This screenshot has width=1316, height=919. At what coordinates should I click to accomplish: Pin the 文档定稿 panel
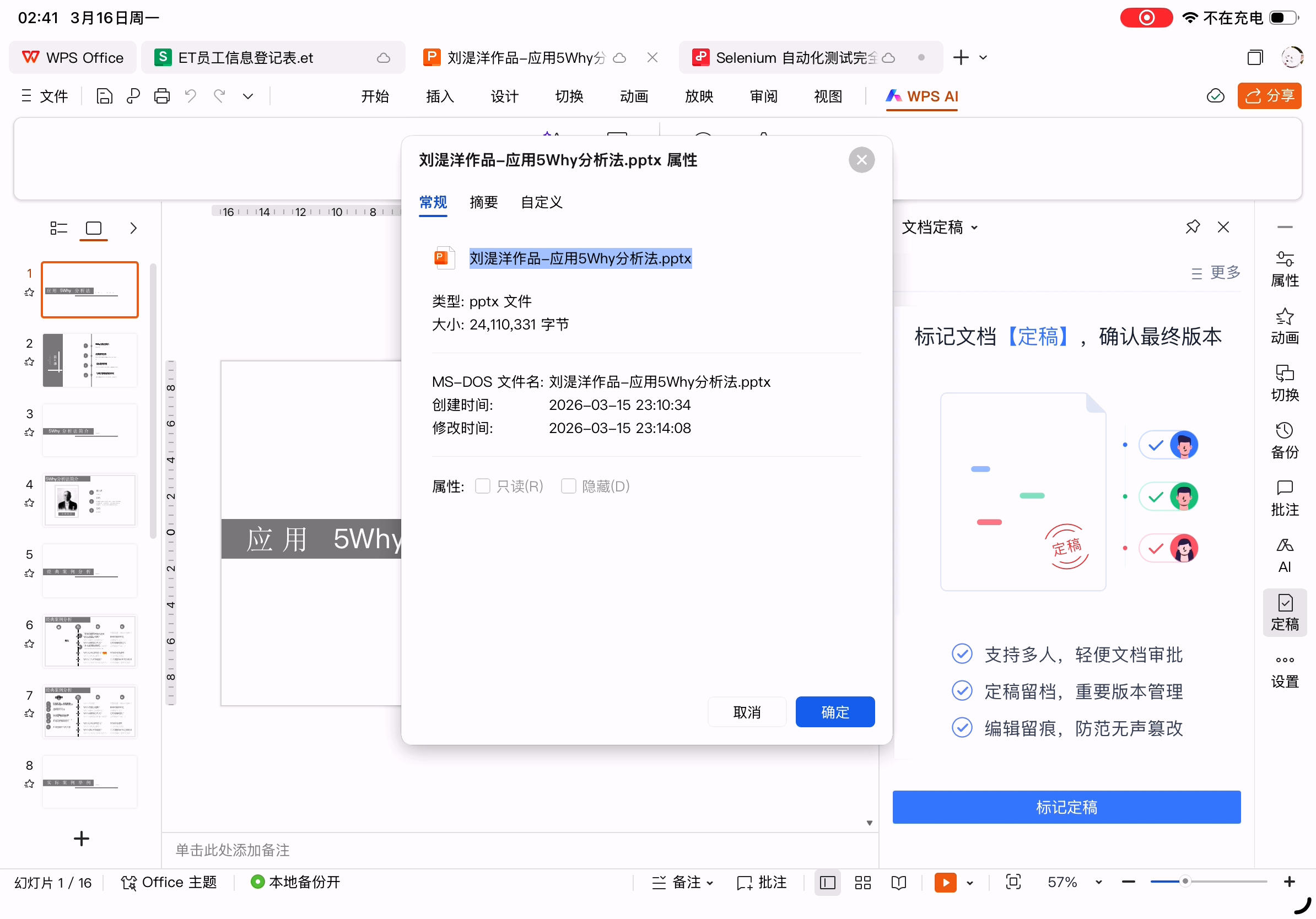tap(1192, 227)
